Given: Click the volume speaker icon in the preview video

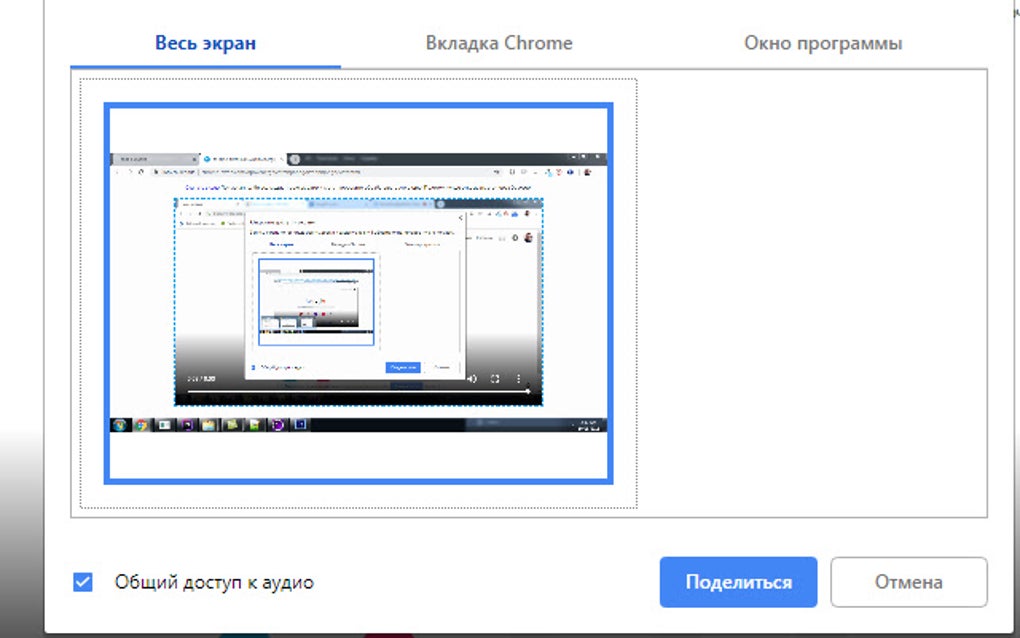Looking at the screenshot, I should [472, 379].
